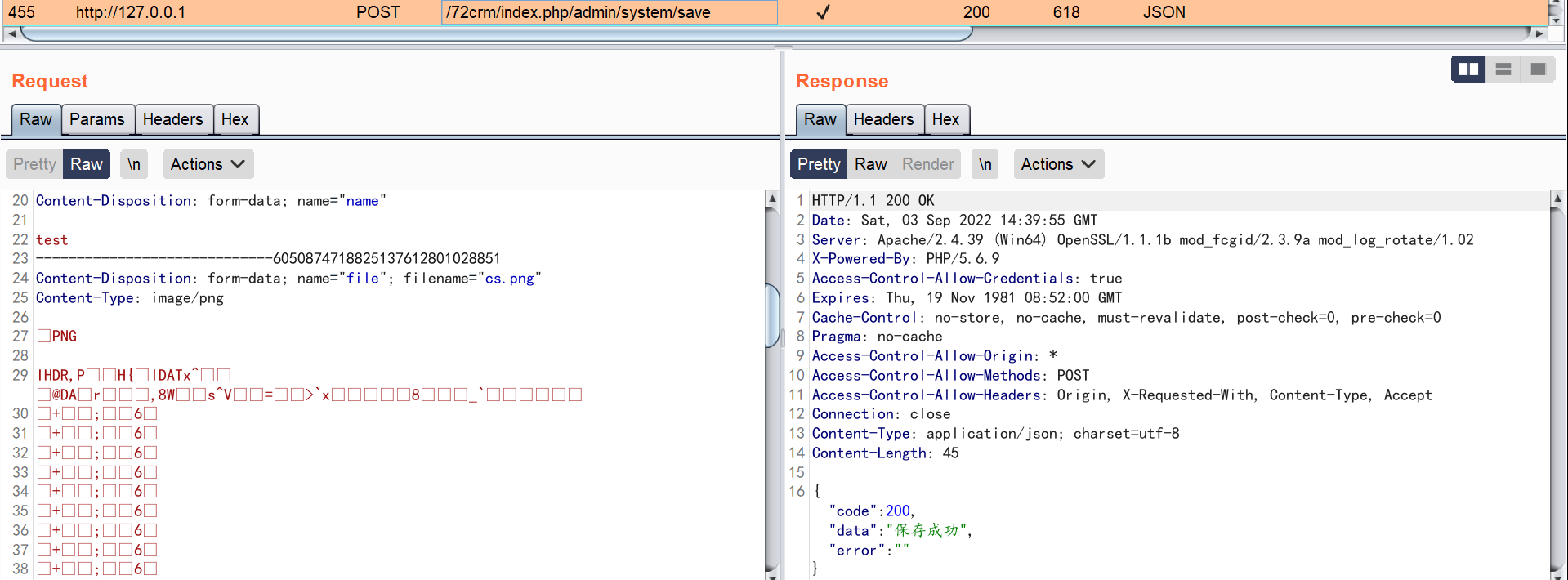
Task: Click the response pane scroll up arrow
Action: (1557, 199)
